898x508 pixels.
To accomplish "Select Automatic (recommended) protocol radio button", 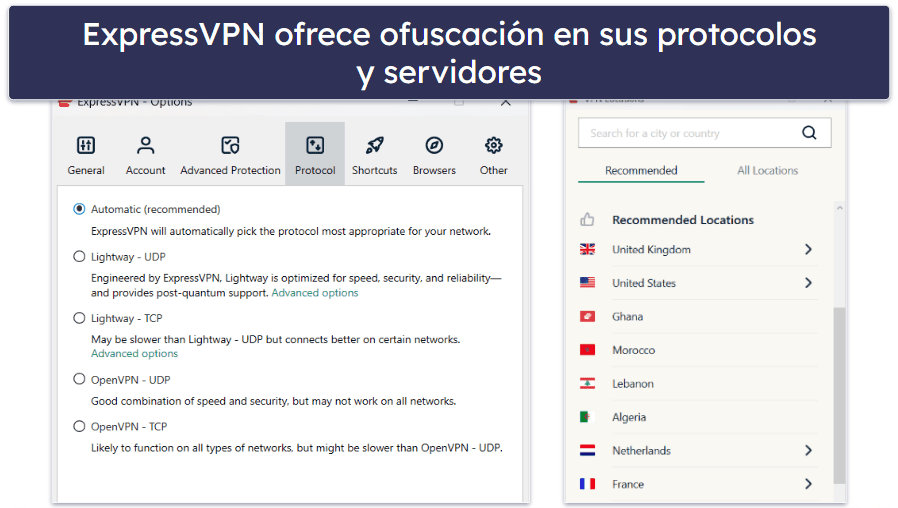I will pos(79,209).
